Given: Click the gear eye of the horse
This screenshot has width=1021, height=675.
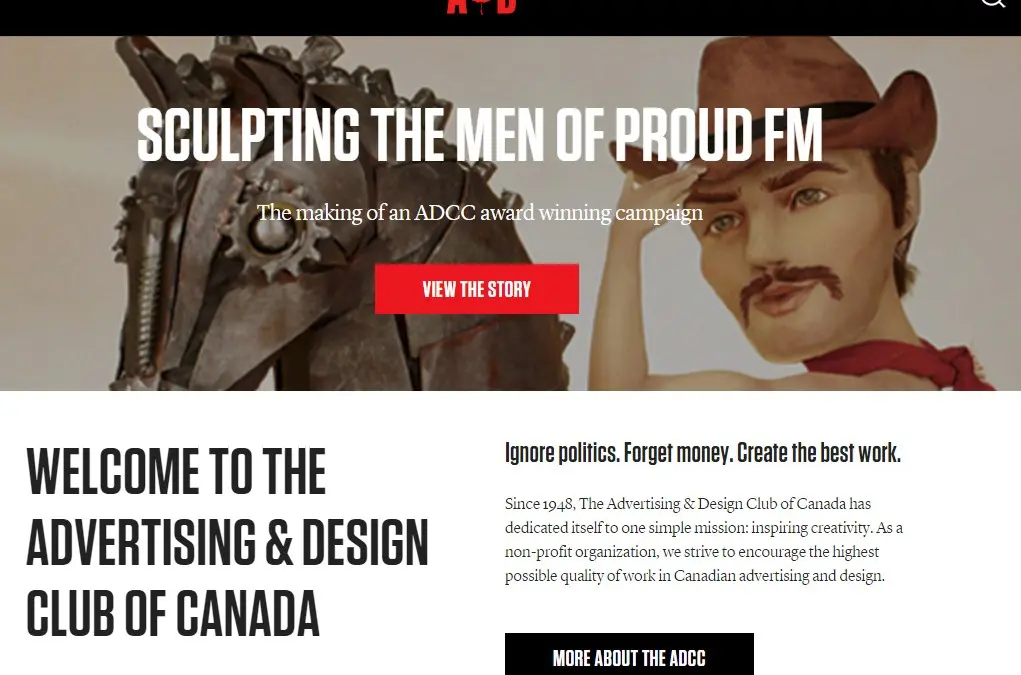Looking at the screenshot, I should (x=270, y=229).
